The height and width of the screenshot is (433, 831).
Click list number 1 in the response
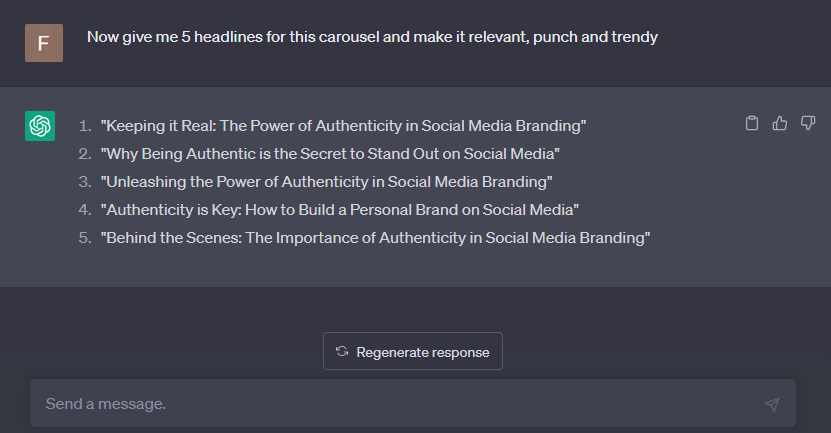tap(85, 126)
